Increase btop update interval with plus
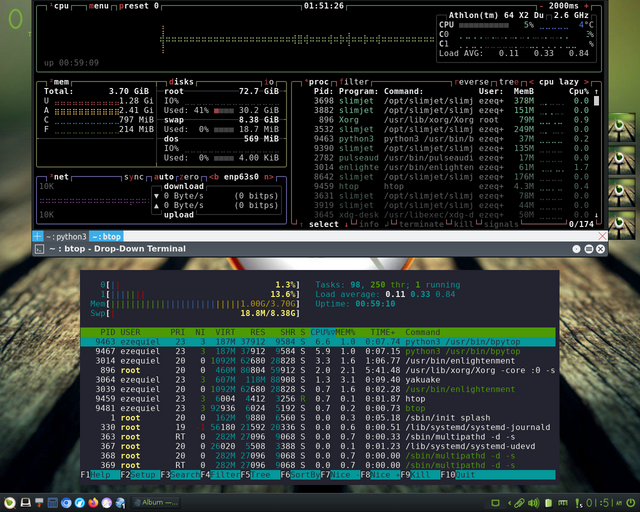640x512 pixels. 587,6
